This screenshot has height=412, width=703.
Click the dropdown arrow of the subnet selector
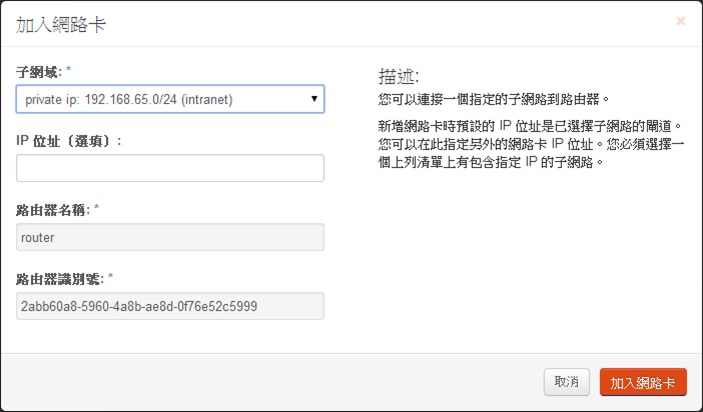(x=314, y=98)
